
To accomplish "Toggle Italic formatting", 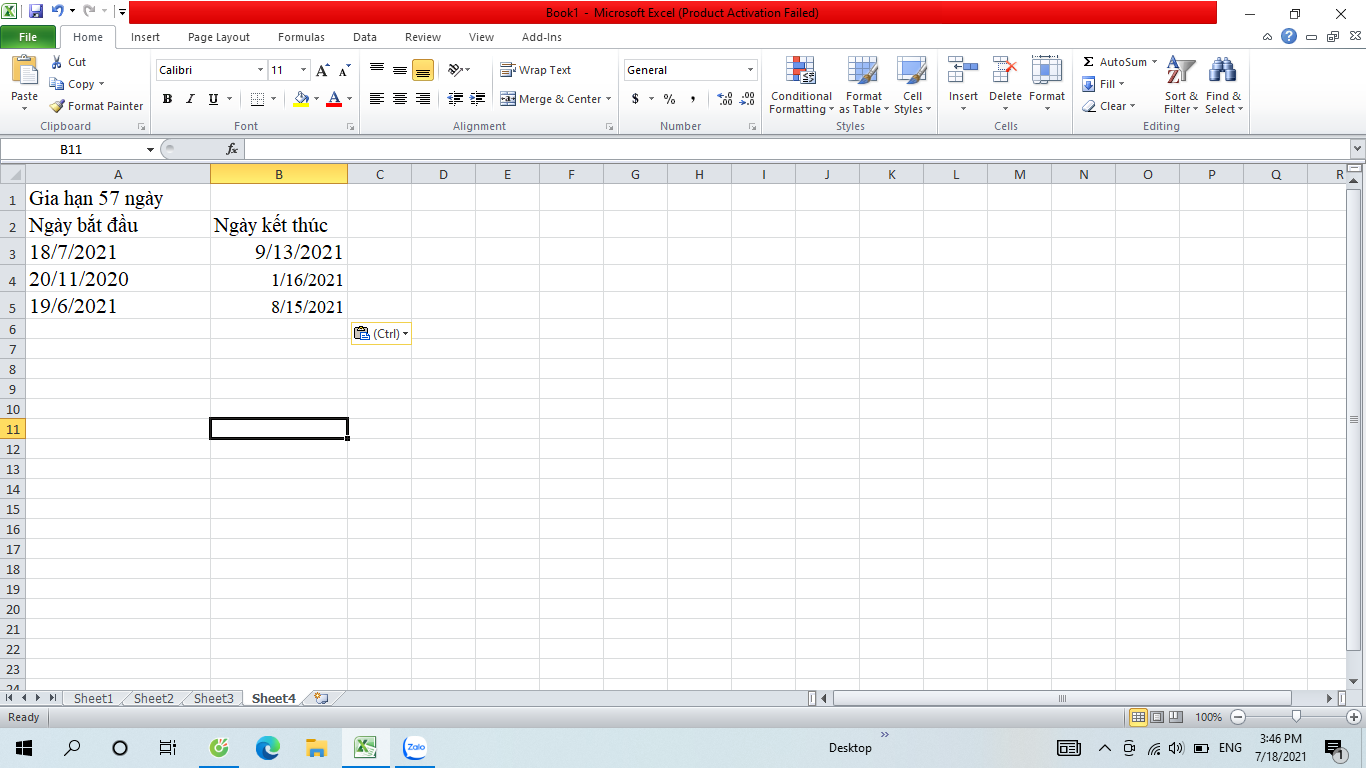I will click(x=190, y=99).
